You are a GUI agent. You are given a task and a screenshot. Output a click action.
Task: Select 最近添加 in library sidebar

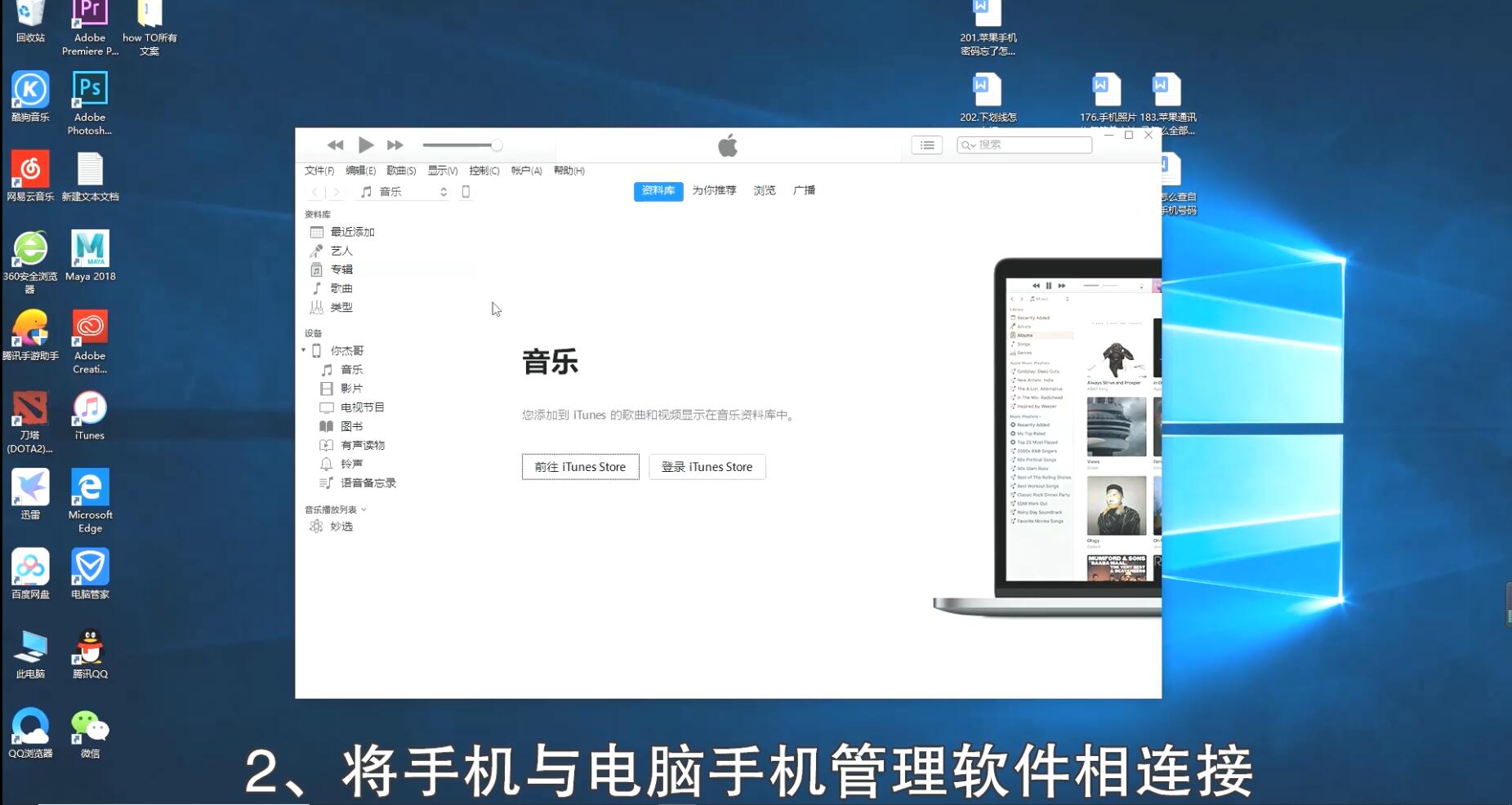[x=352, y=233]
